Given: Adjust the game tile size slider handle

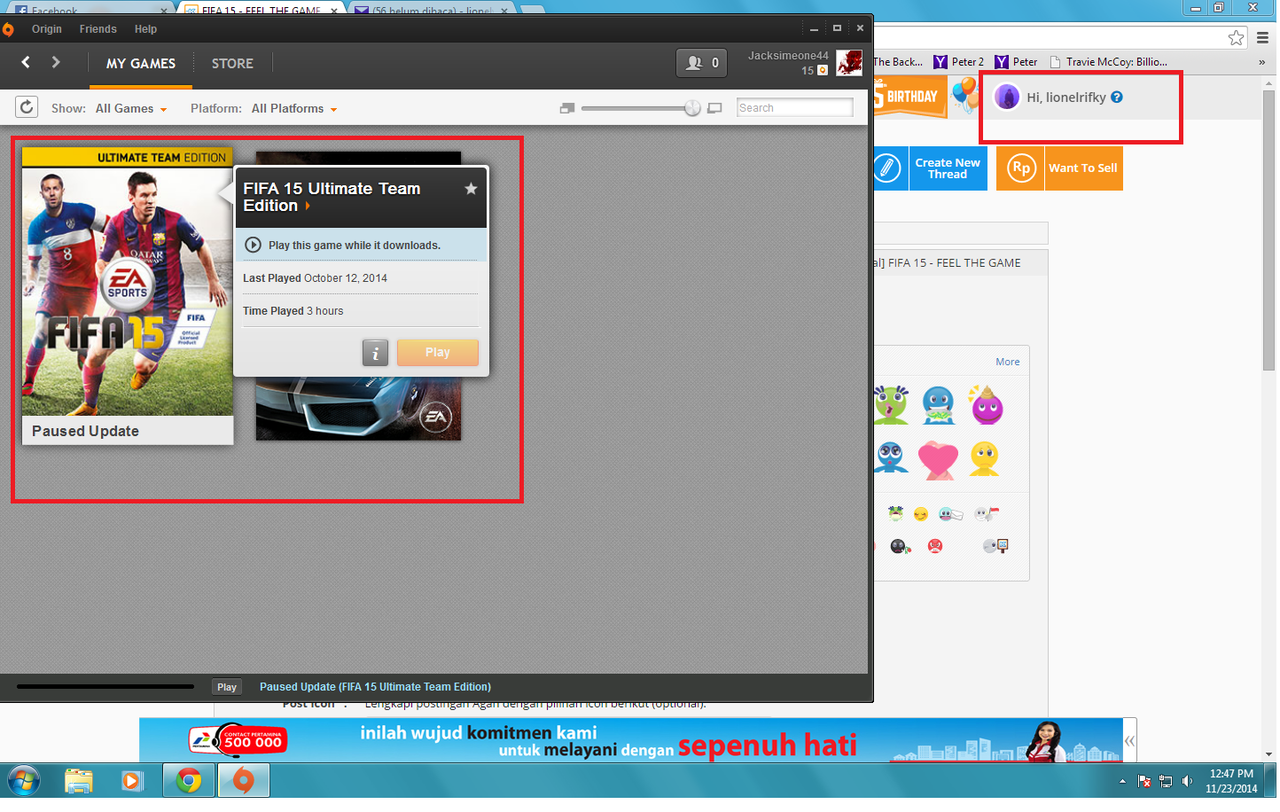Looking at the screenshot, I should point(692,108).
